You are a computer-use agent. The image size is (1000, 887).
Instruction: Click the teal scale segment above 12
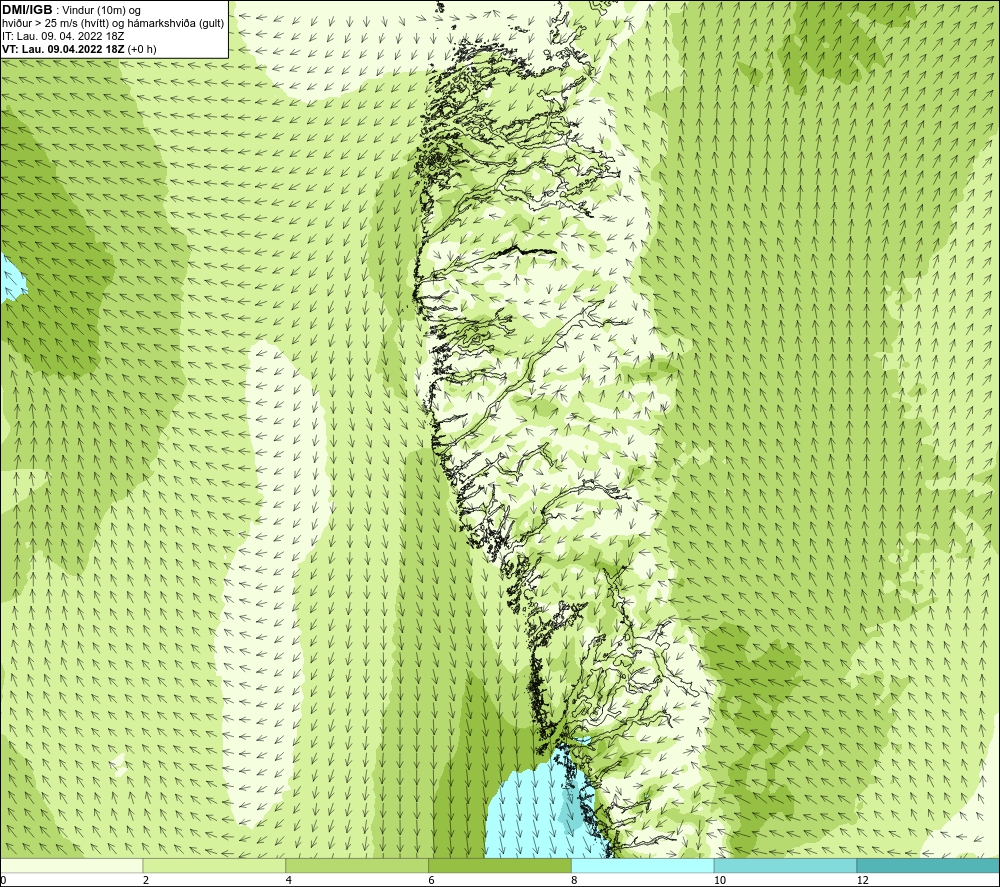[929, 865]
